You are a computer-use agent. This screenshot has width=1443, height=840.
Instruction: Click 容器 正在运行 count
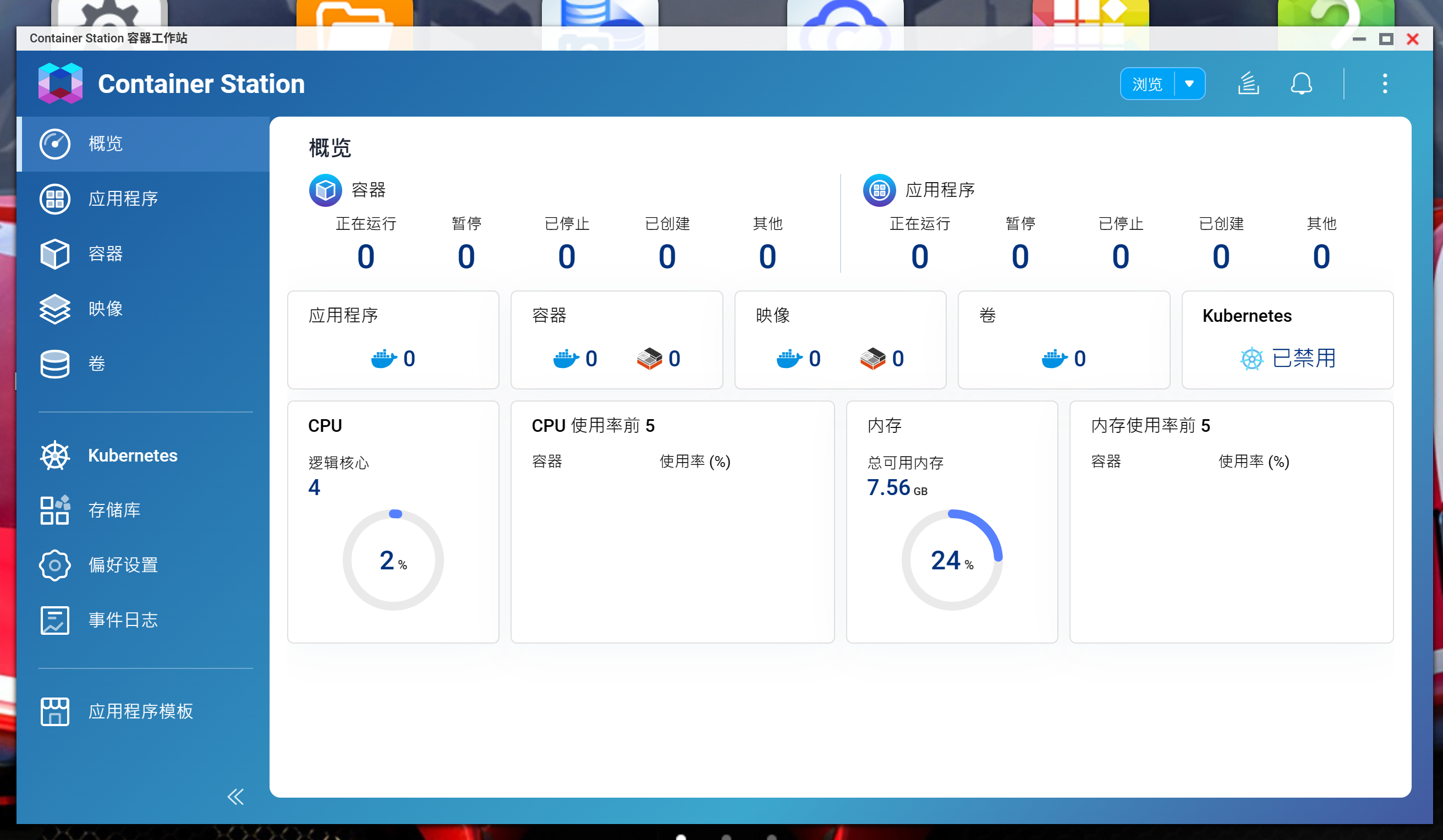pos(366,256)
